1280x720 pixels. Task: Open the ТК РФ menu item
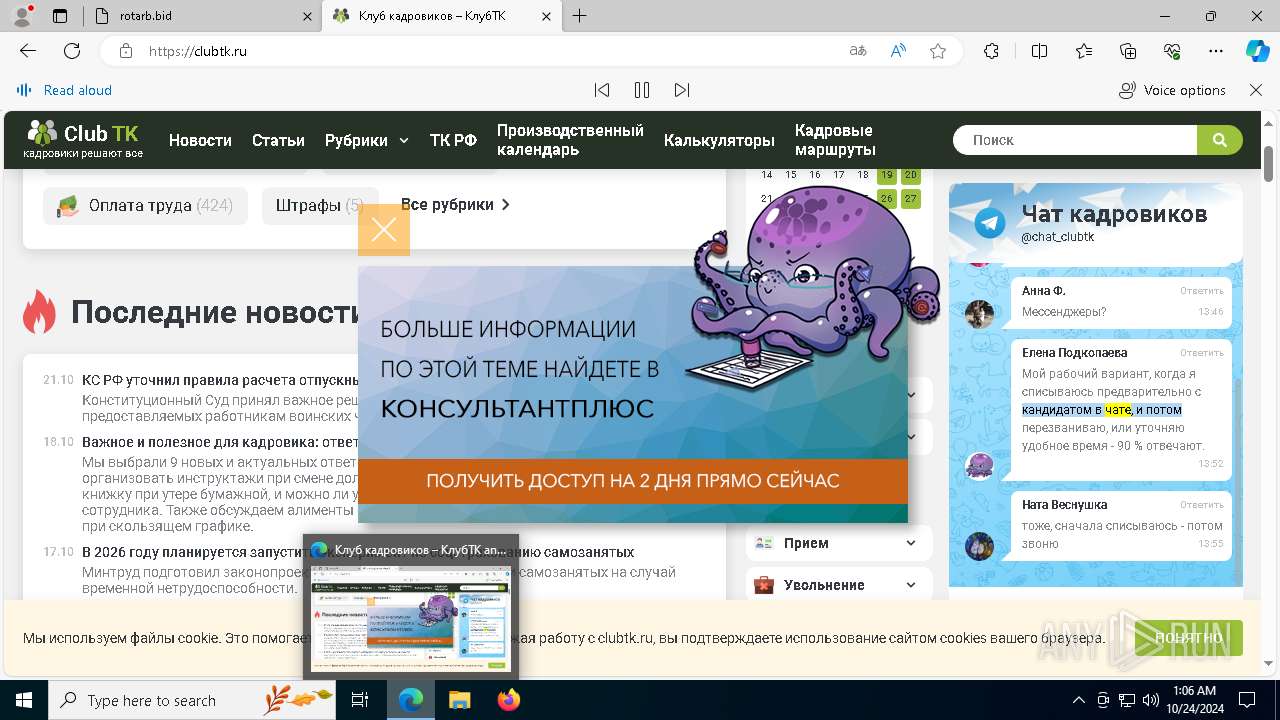453,140
